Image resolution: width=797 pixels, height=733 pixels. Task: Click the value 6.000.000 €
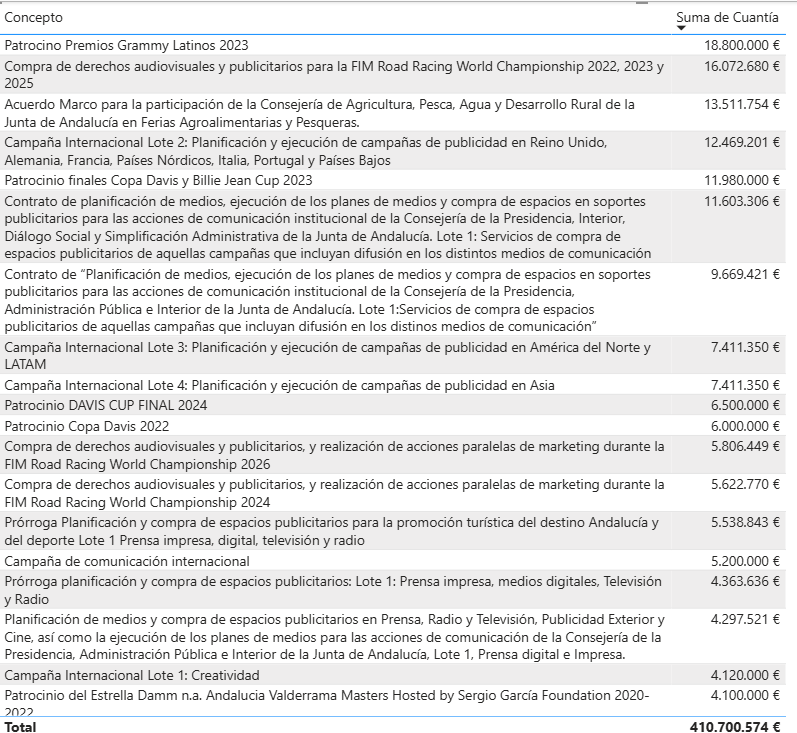click(x=745, y=426)
